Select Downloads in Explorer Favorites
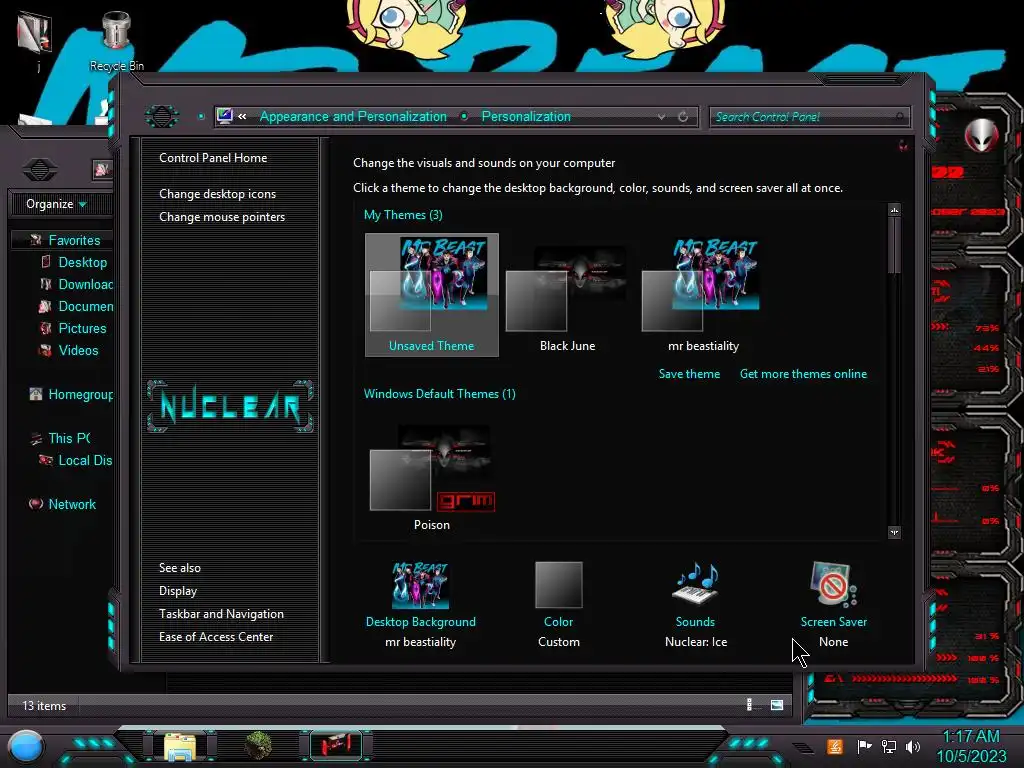 pos(76,284)
